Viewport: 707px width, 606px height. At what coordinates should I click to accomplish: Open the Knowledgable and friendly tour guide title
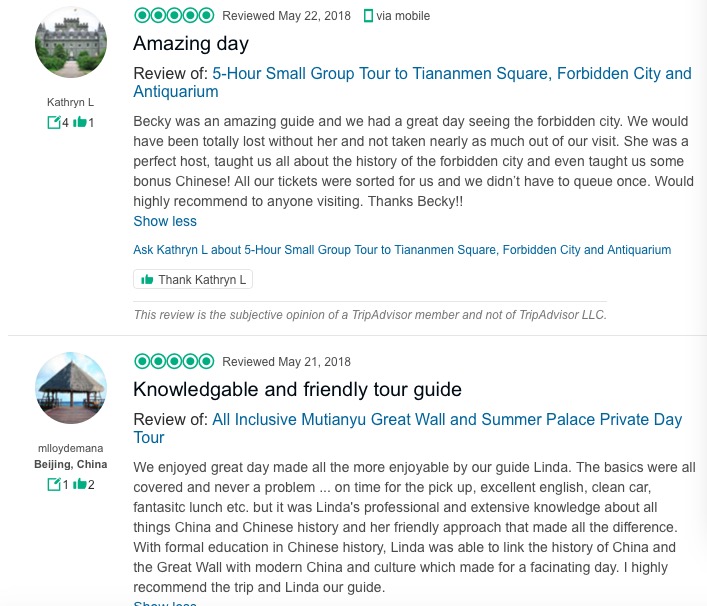click(x=297, y=390)
